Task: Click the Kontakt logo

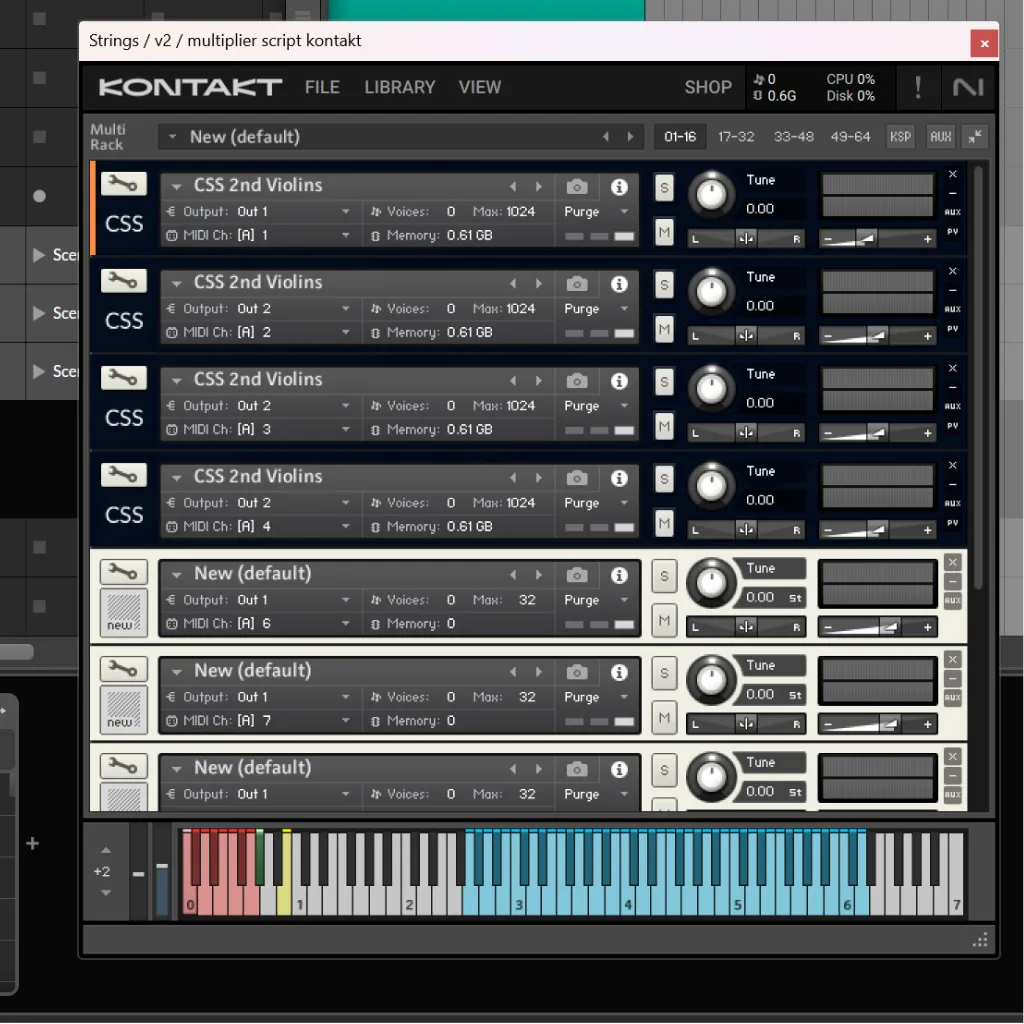Action: pos(191,87)
